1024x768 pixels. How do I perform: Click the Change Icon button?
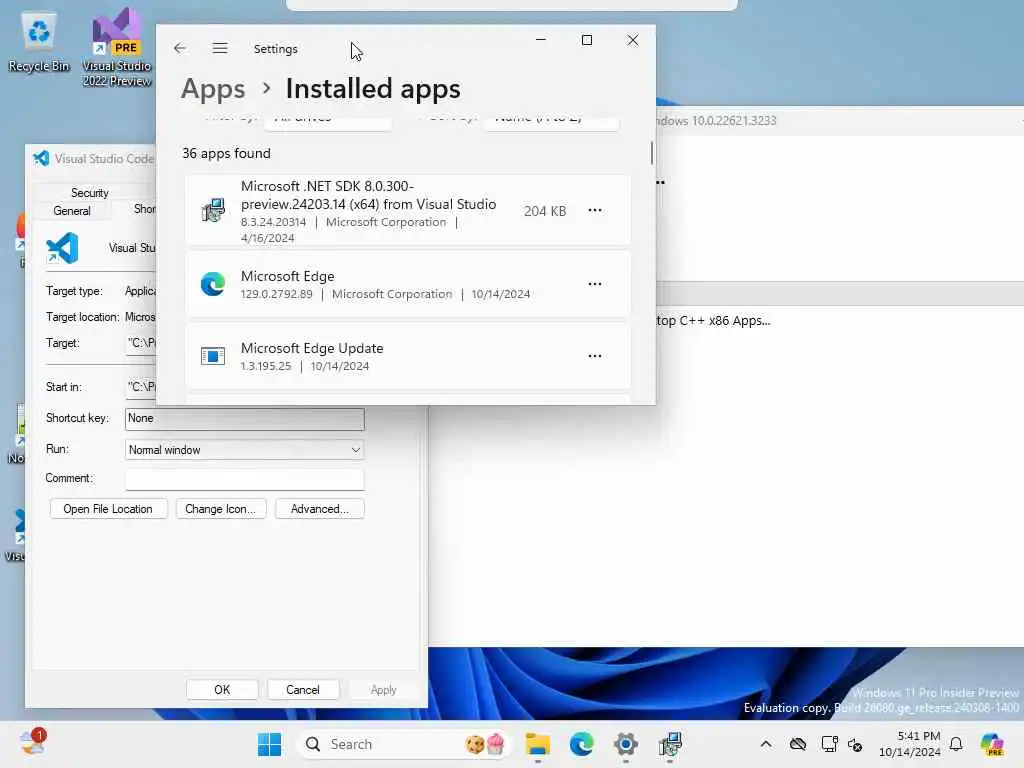click(221, 509)
